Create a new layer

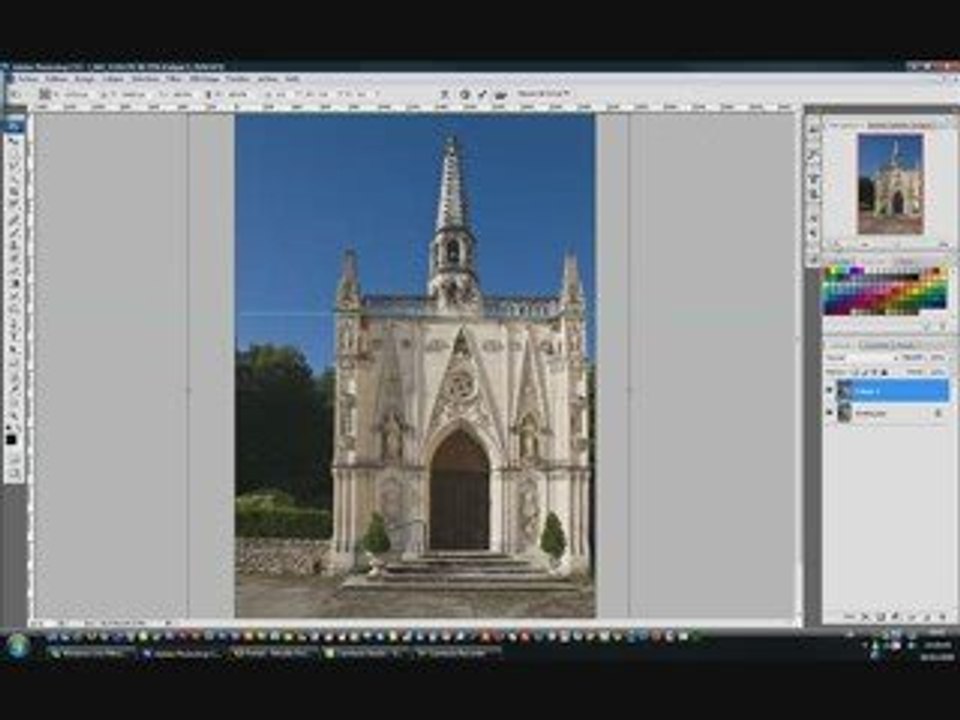tap(928, 617)
